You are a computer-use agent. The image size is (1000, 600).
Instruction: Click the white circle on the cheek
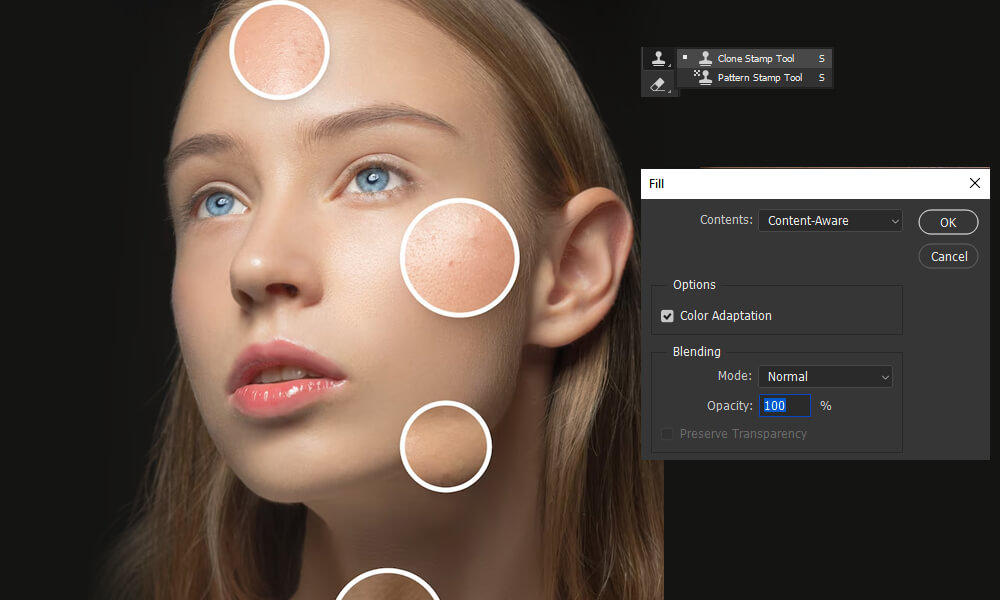tap(459, 256)
